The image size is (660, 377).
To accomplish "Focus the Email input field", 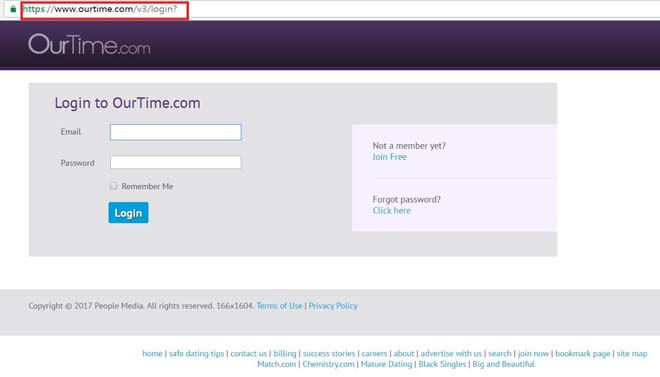I will pos(176,132).
